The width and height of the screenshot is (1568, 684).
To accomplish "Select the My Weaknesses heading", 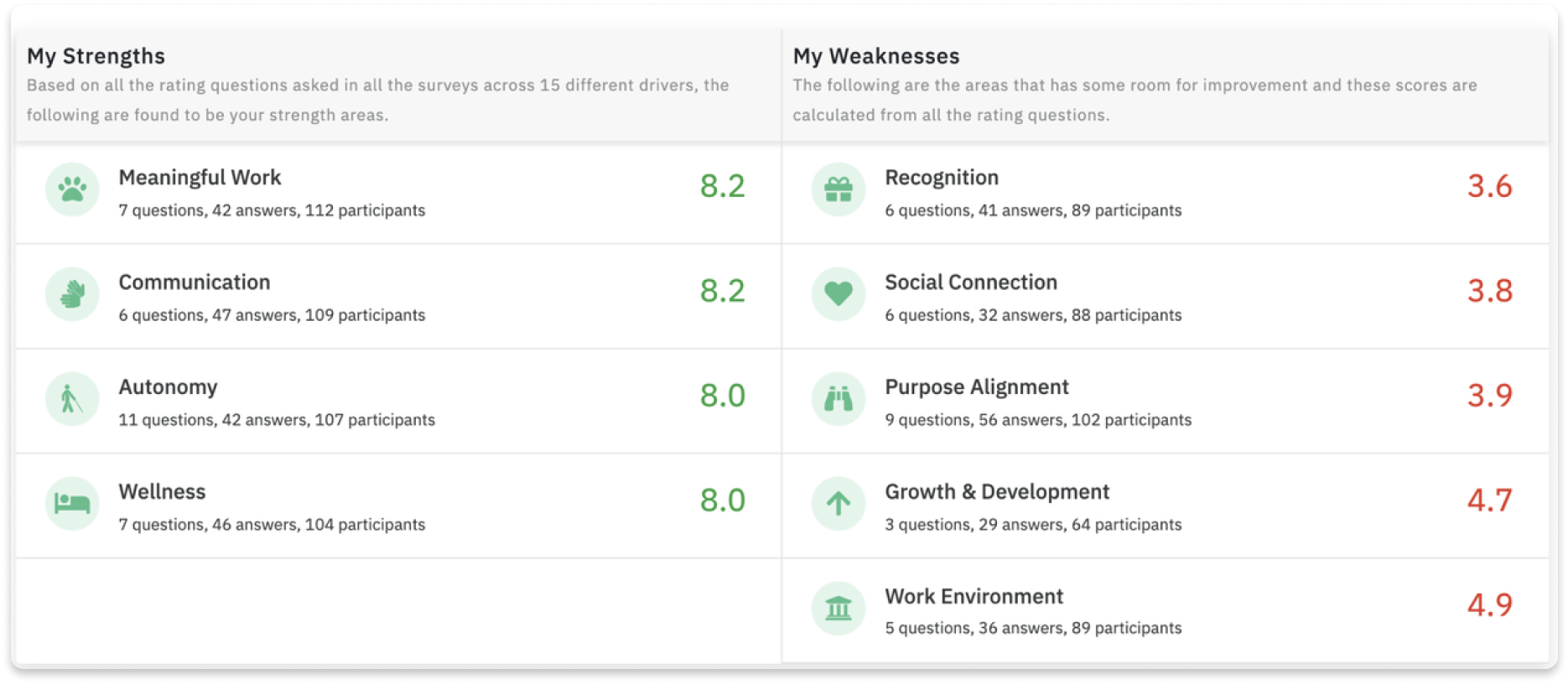I will [876, 56].
